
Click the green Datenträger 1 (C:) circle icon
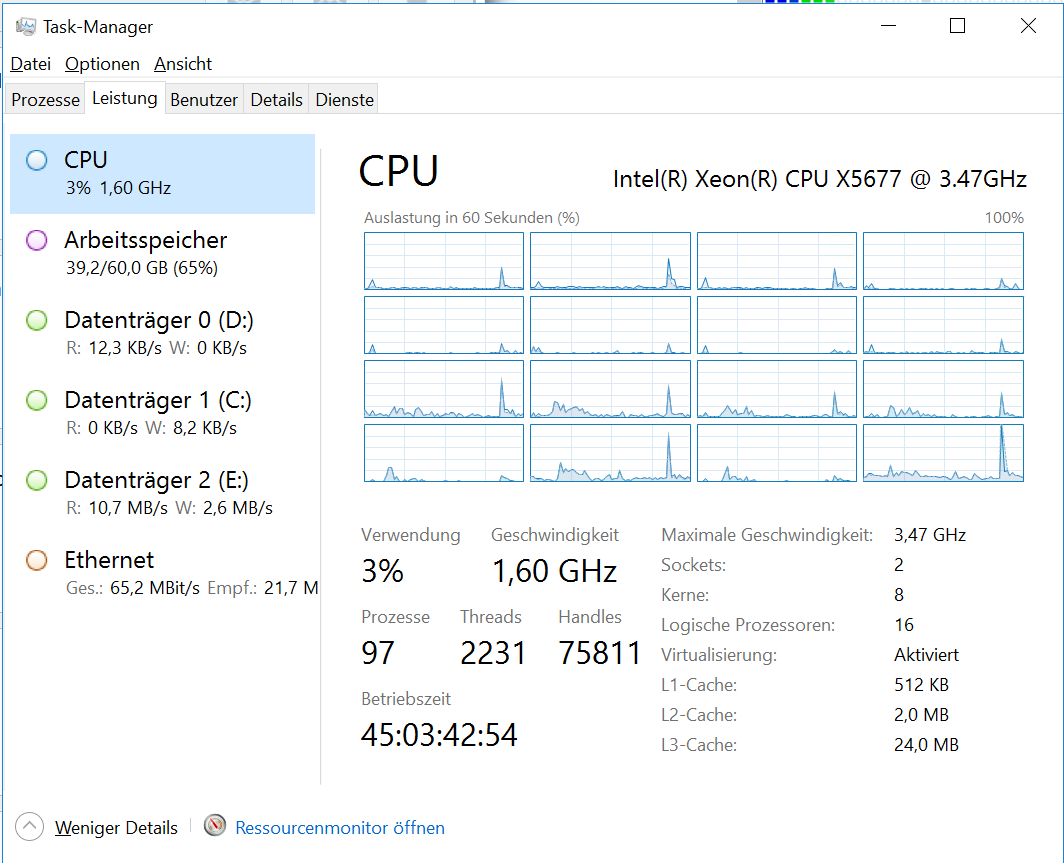(37, 400)
